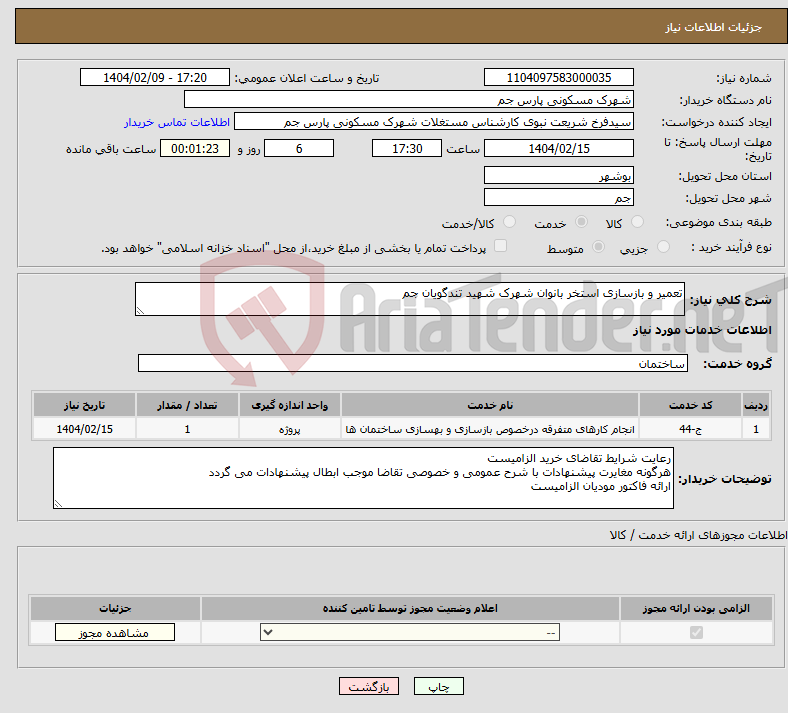The width and height of the screenshot is (788, 713).
Task: Click the requester field سیدفرخ شریعت نبوی
Action: (434, 122)
